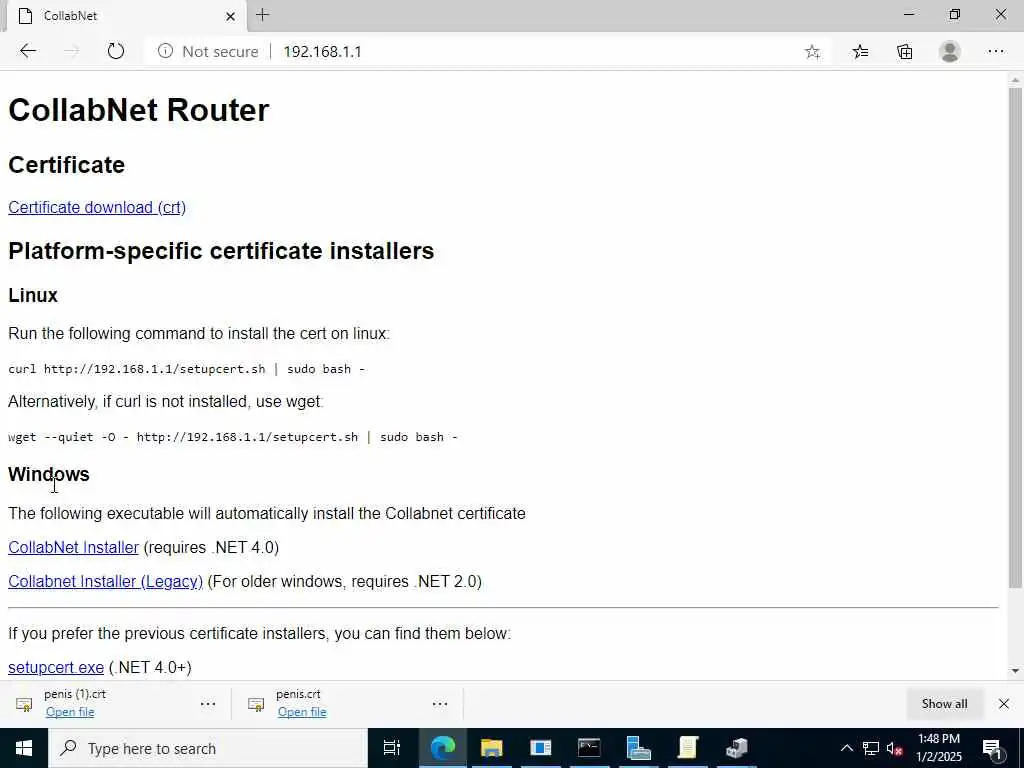Click the CollabNet Router heading
The height and width of the screenshot is (768, 1024).
pos(138,110)
